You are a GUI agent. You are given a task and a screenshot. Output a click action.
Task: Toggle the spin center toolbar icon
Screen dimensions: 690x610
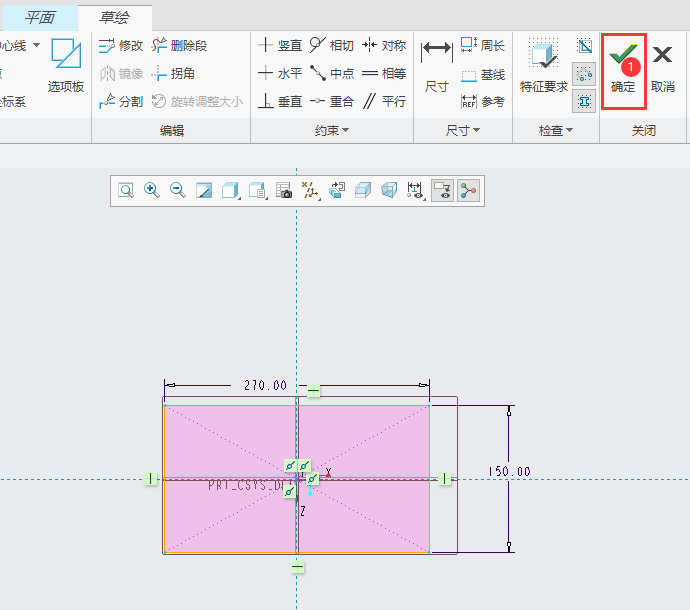pos(468,191)
